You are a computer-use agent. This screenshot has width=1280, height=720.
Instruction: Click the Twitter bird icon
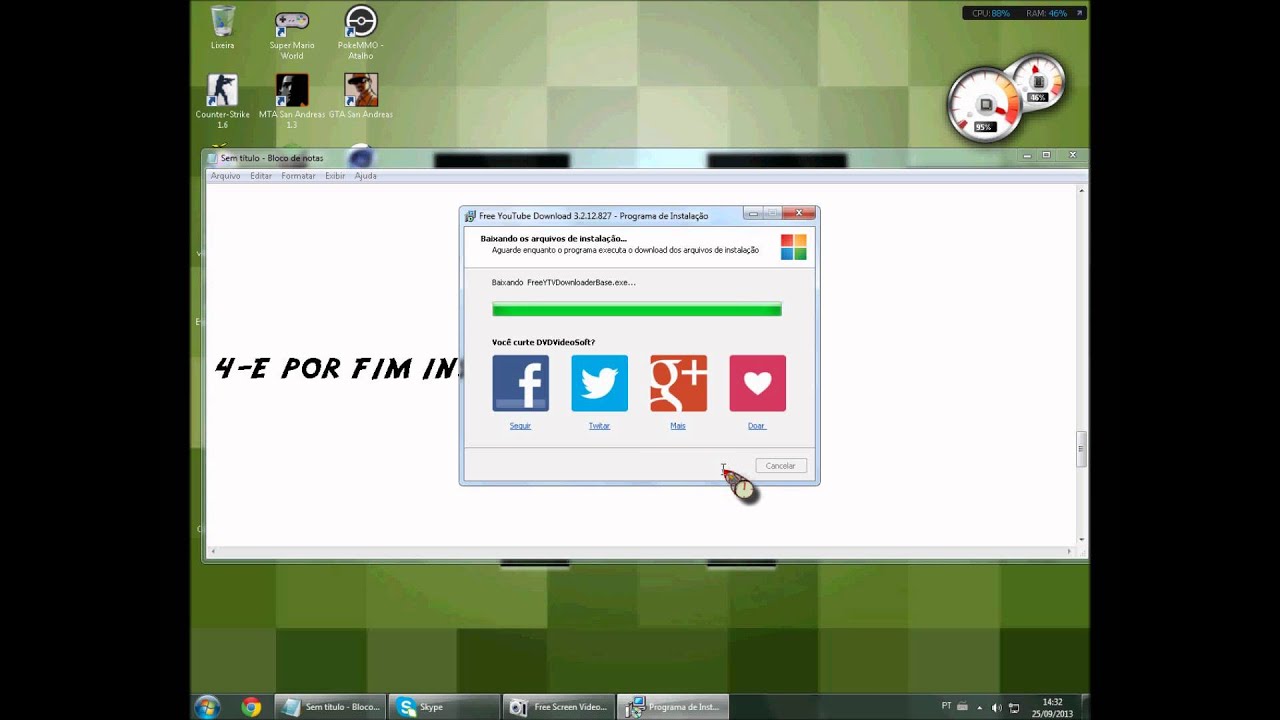click(x=599, y=383)
